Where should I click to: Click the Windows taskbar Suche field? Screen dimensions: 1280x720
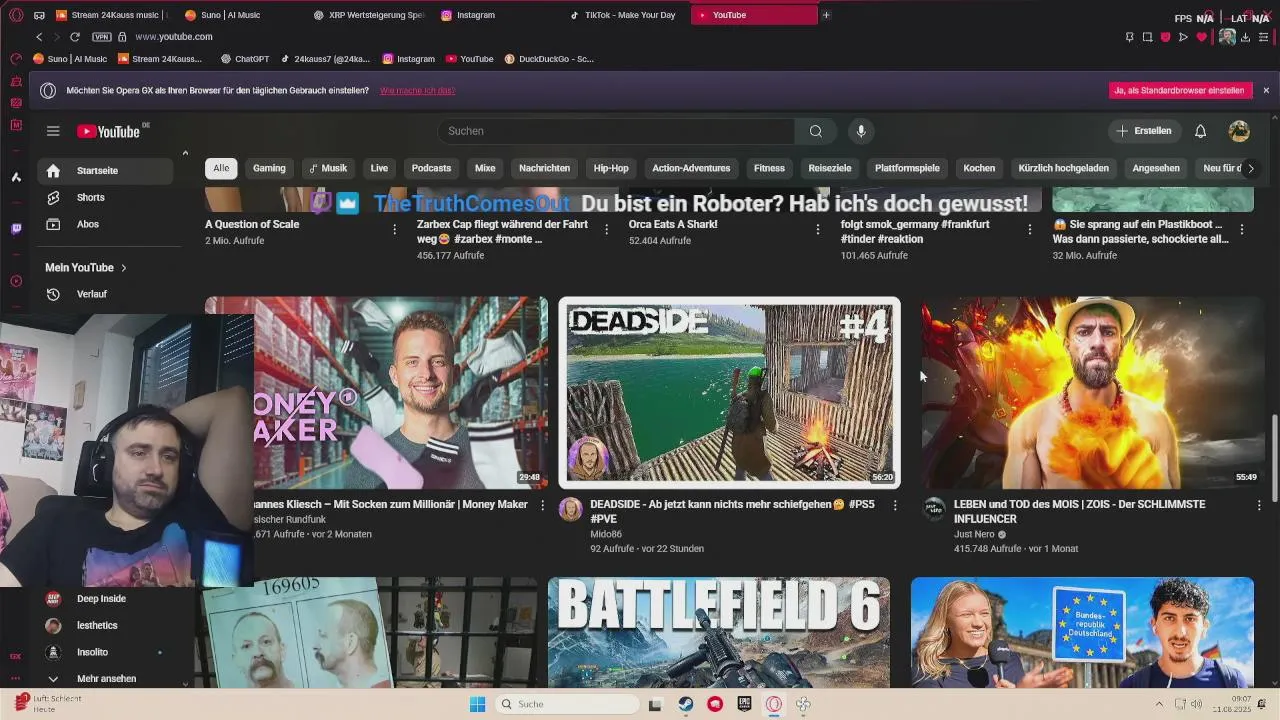pyautogui.click(x=568, y=704)
